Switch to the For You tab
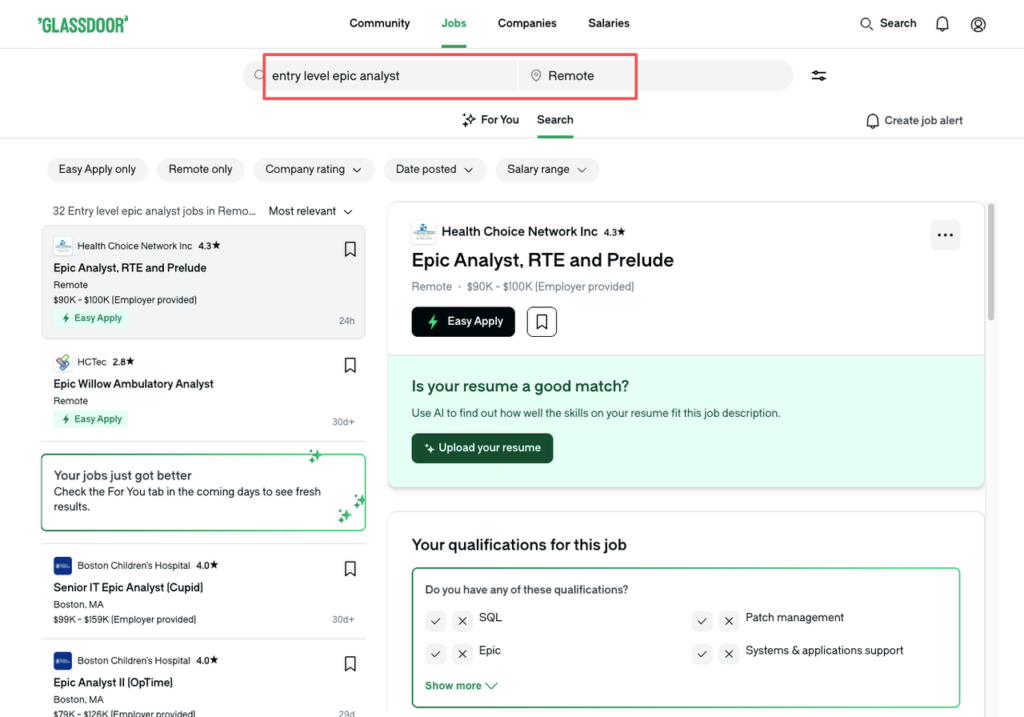 click(490, 119)
